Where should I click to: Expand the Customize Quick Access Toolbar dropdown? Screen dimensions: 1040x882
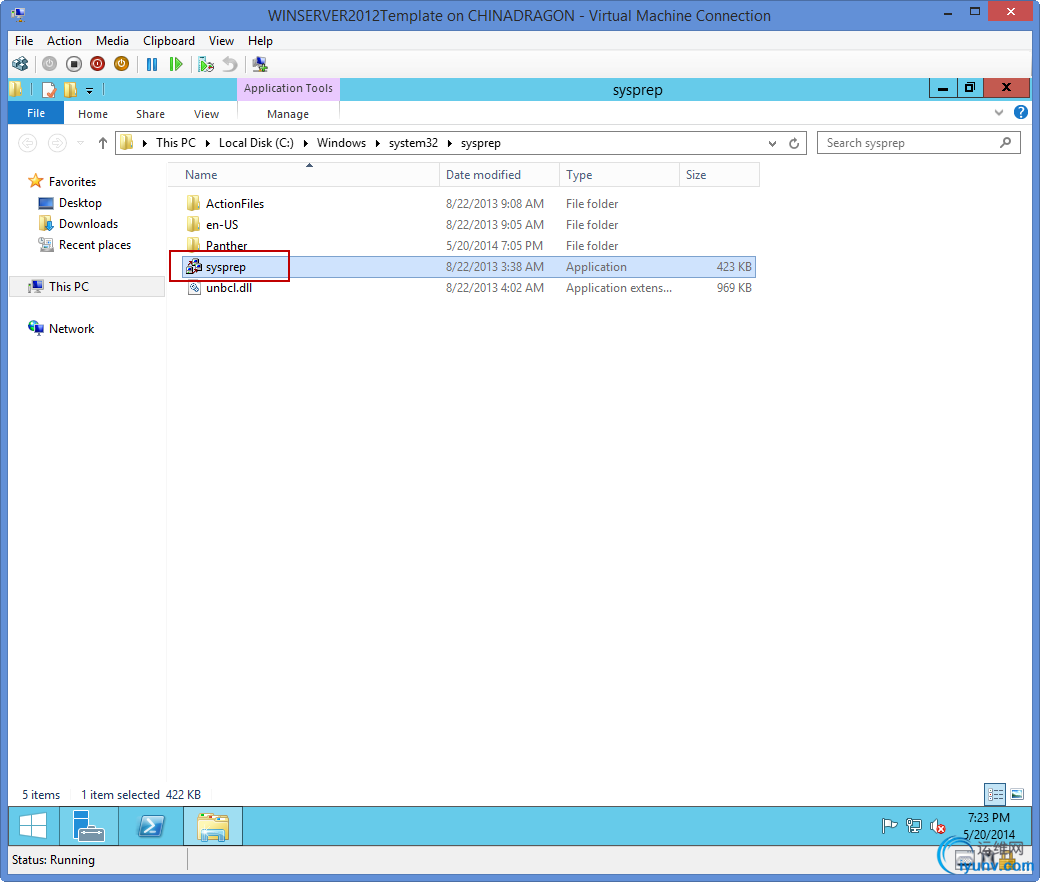coord(90,90)
